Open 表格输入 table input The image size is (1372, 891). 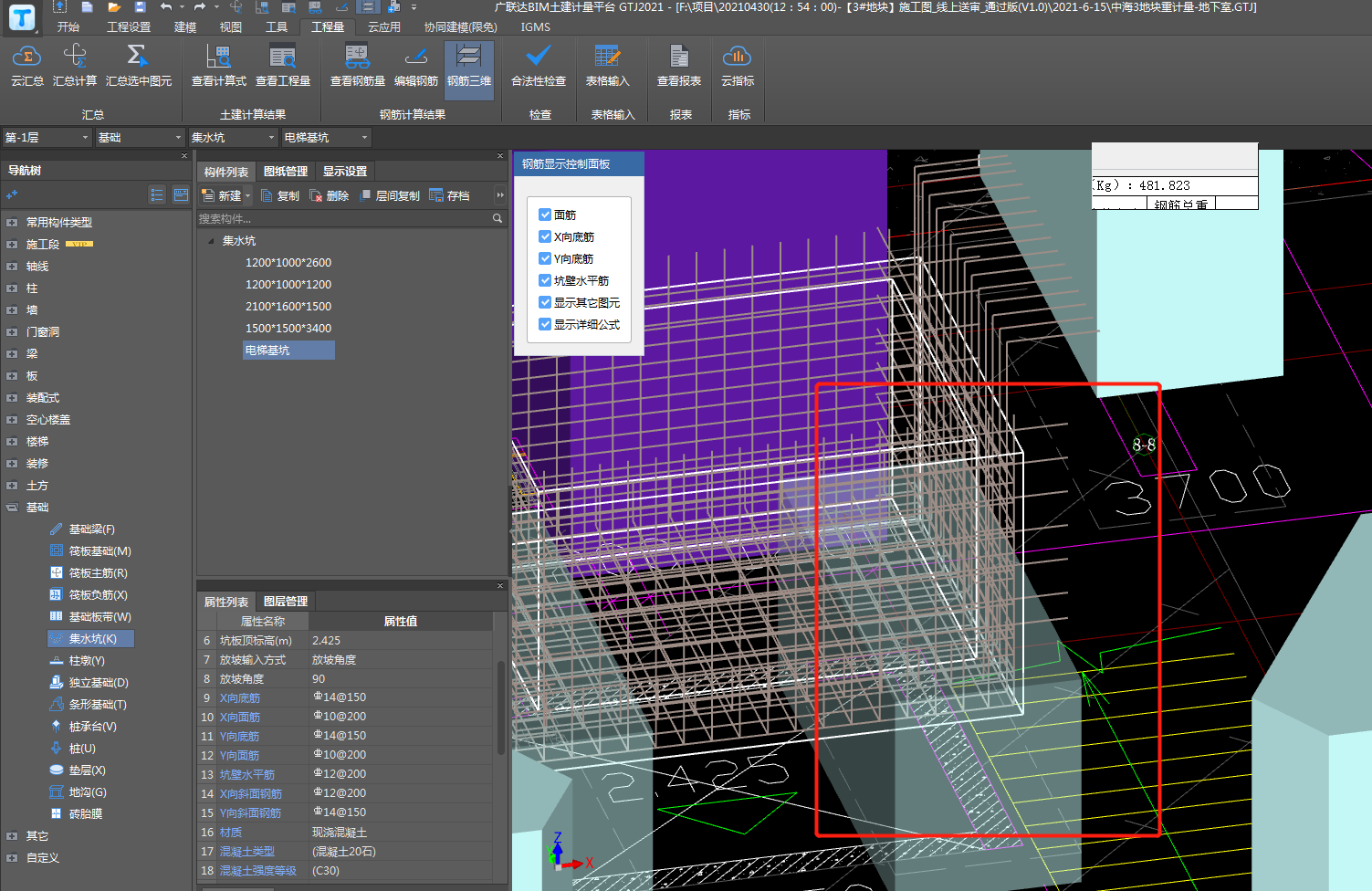607,66
